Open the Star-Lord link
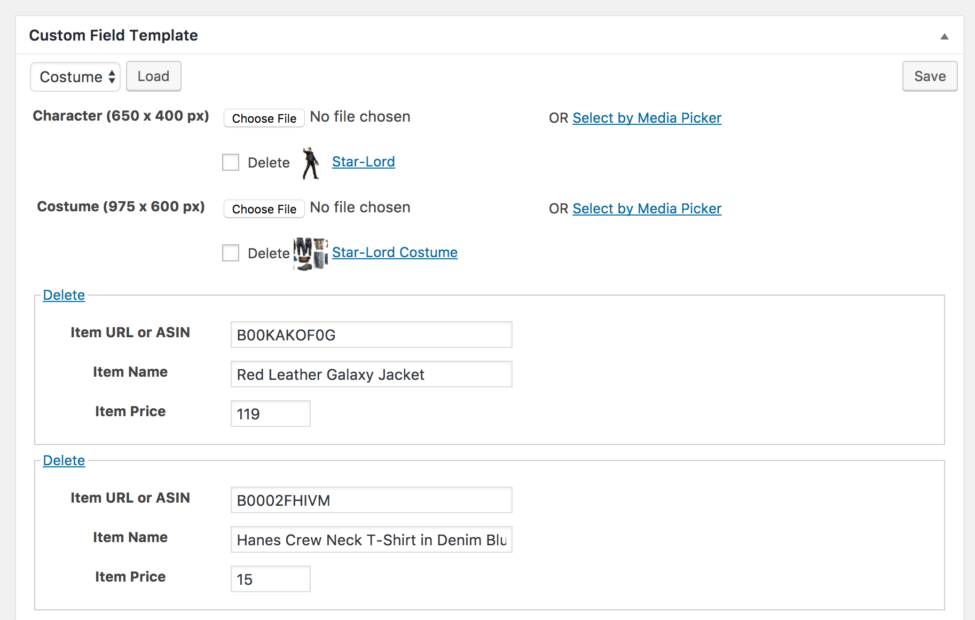This screenshot has width=975, height=620. click(x=363, y=162)
